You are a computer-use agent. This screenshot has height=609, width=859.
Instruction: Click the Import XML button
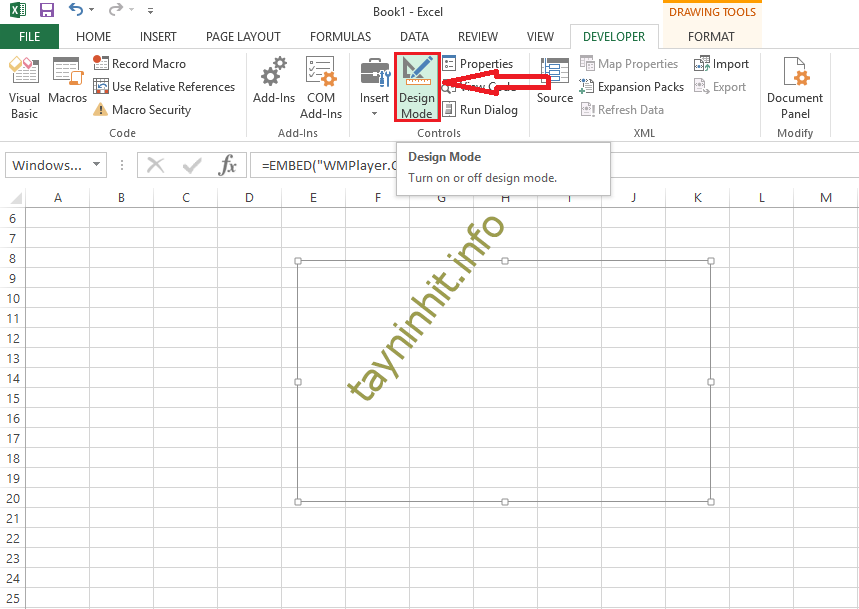(721, 64)
